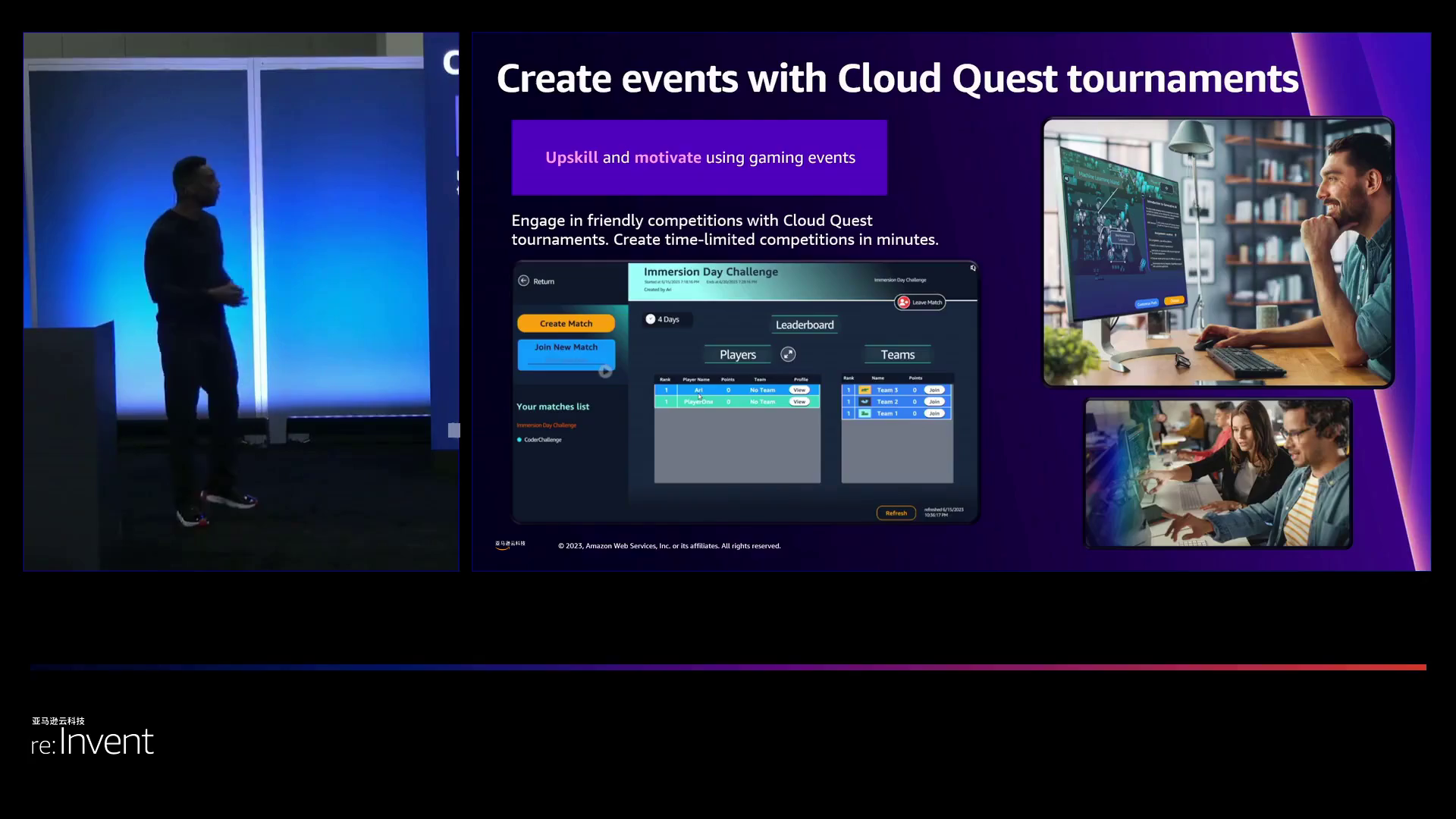Click the 'Profile' column header
This screenshot has height=819, width=1456.
[x=801, y=379]
